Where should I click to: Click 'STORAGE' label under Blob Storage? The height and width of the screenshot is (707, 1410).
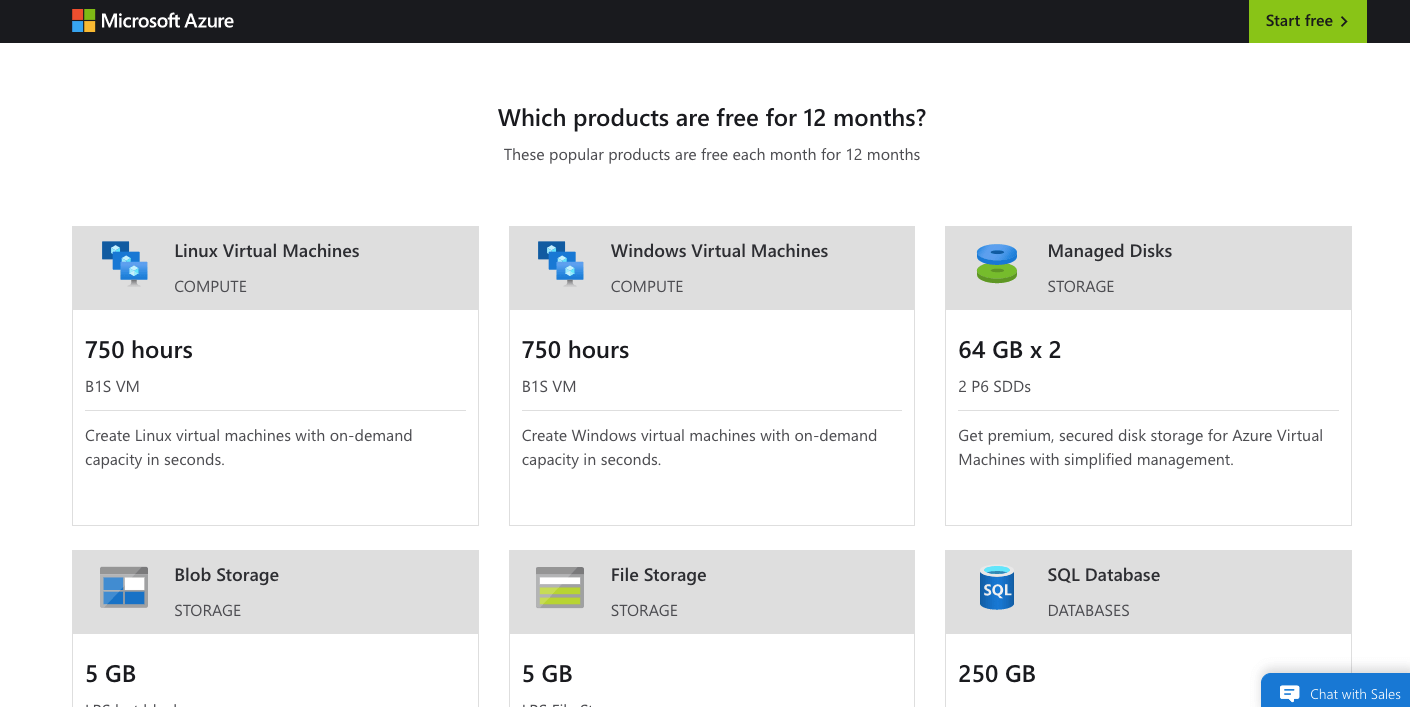tap(208, 610)
